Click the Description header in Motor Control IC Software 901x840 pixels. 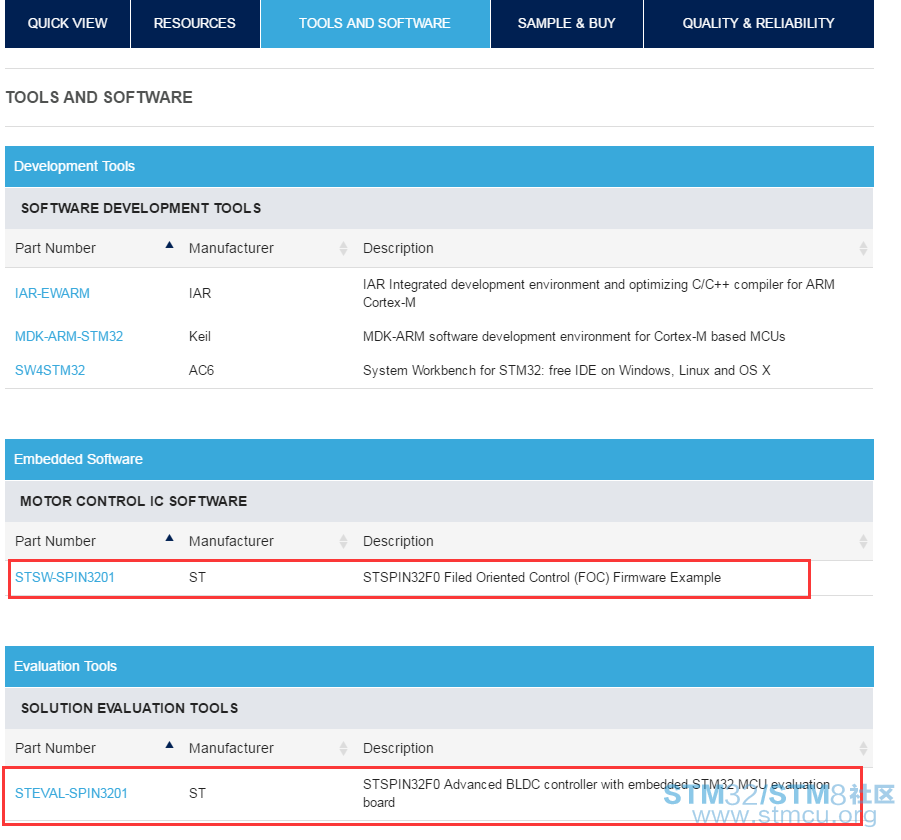[x=398, y=541]
